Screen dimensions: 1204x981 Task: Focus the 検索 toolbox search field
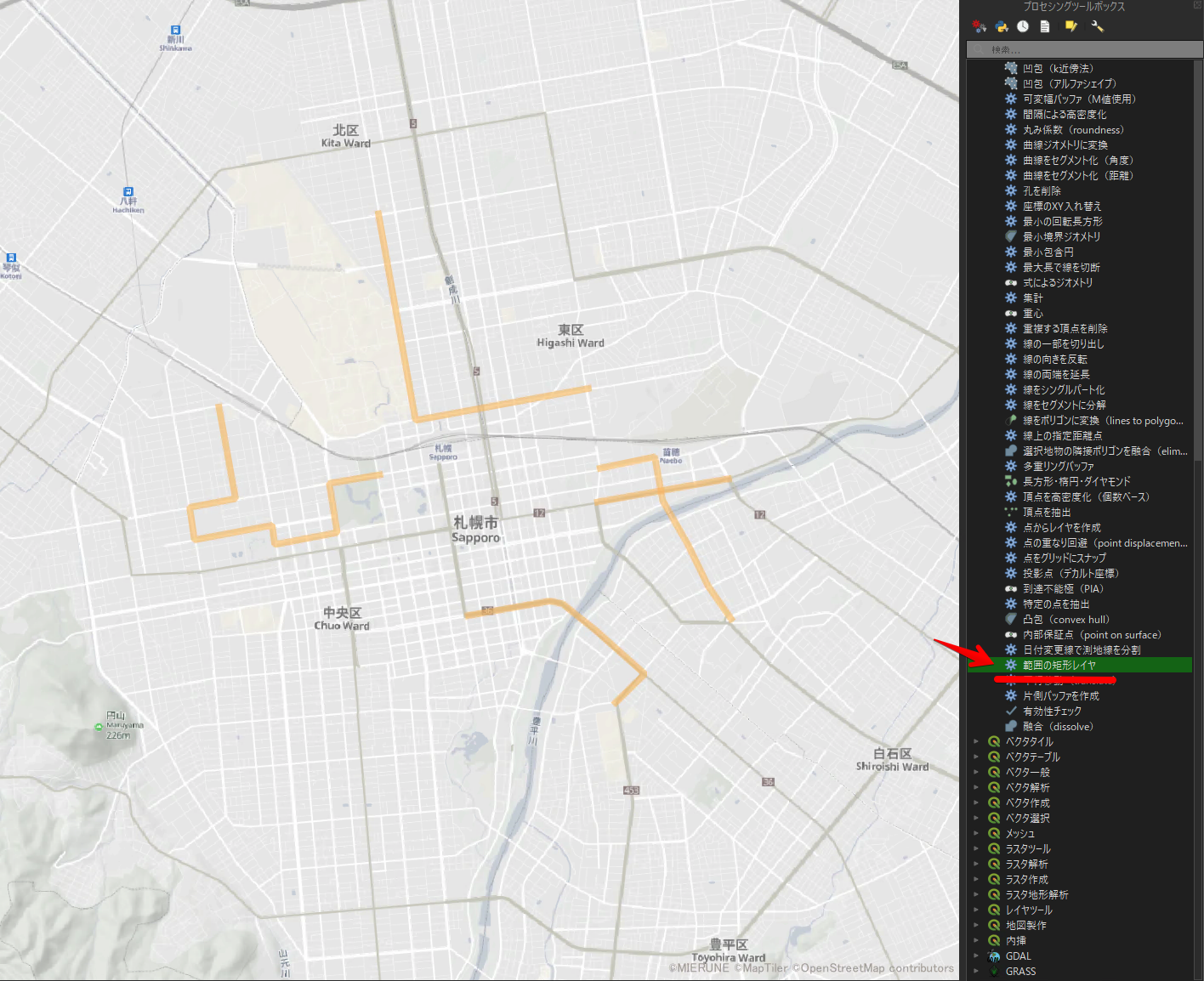tap(1084, 50)
